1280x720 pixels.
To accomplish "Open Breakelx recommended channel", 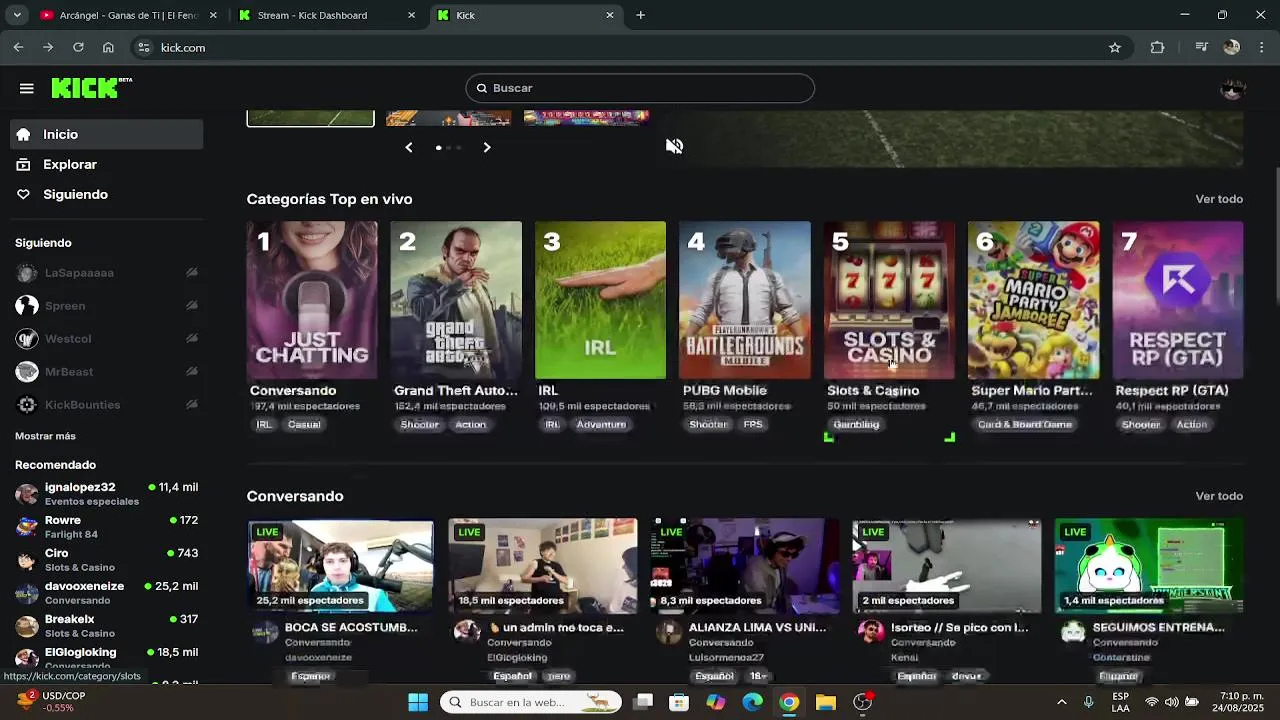I will click(104, 625).
